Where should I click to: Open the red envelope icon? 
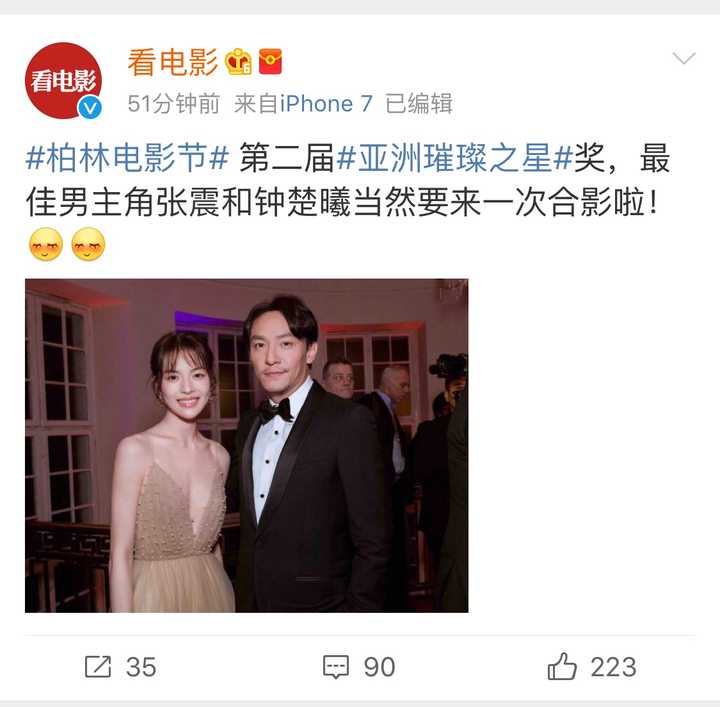click(270, 62)
